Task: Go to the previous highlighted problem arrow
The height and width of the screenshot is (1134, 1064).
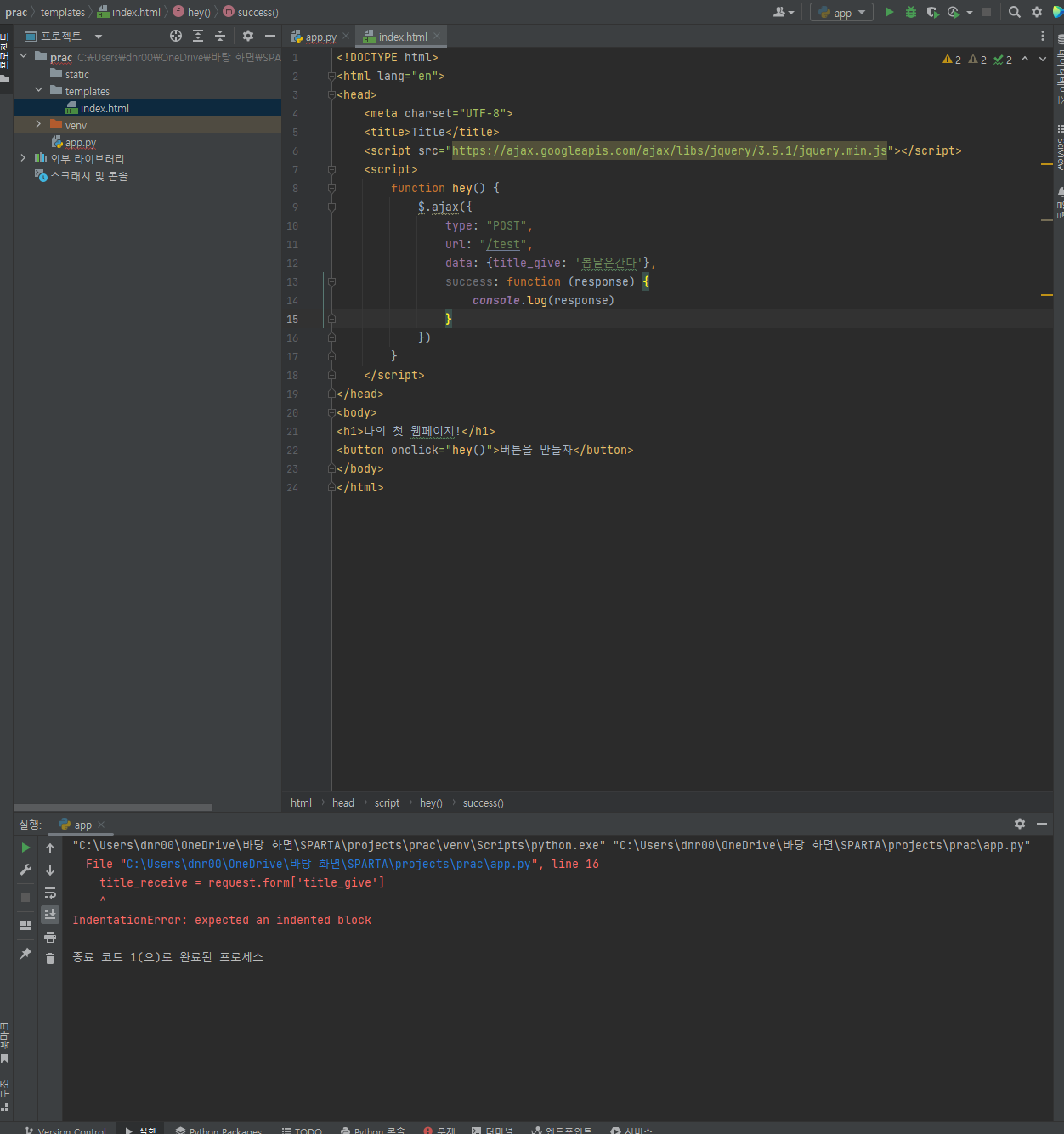Action: coord(1025,59)
